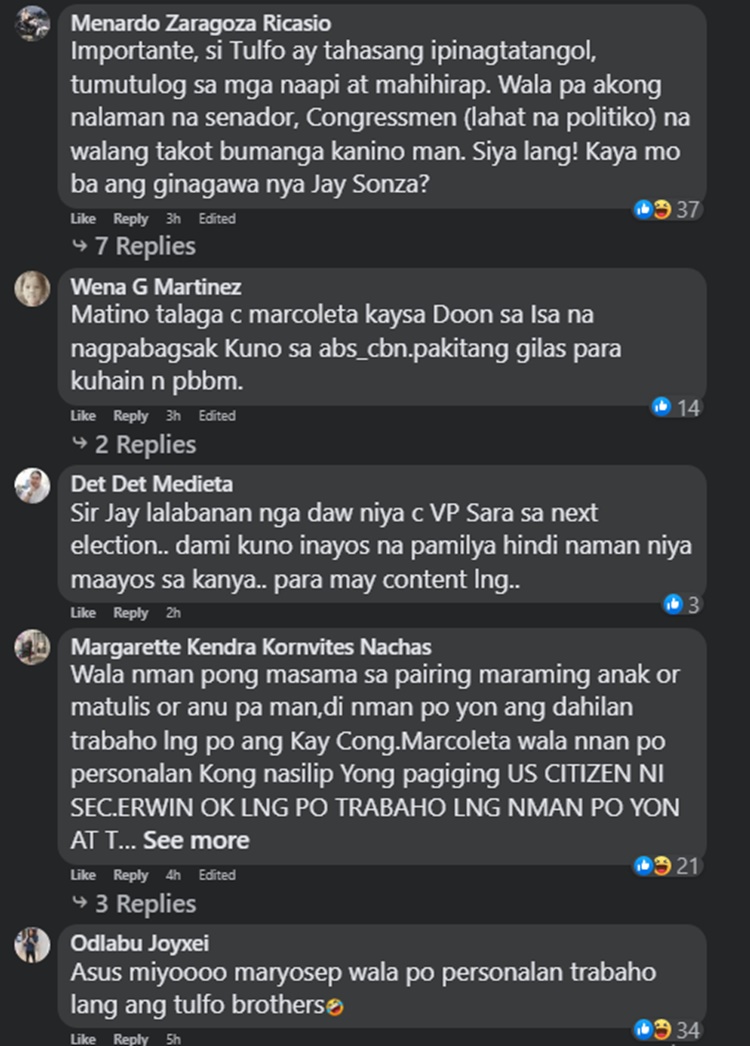
Task: Click the thumbs-up icon beside the 34 count
Action: click(x=642, y=1026)
